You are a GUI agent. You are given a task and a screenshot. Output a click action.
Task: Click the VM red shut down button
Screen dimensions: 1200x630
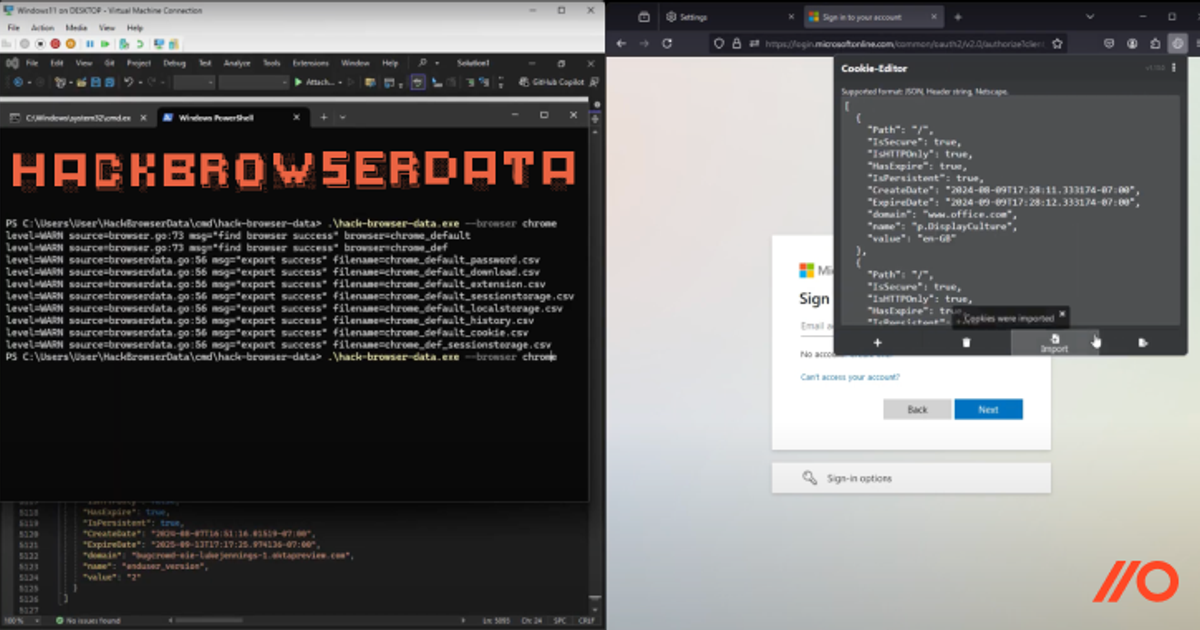click(56, 44)
